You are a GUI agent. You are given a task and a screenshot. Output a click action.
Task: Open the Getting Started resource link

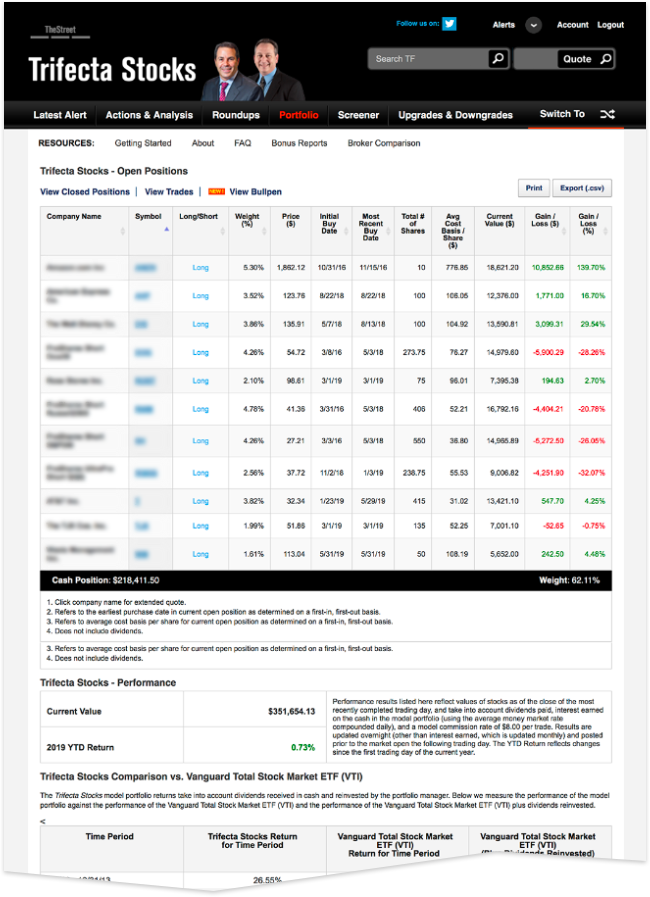click(x=142, y=143)
